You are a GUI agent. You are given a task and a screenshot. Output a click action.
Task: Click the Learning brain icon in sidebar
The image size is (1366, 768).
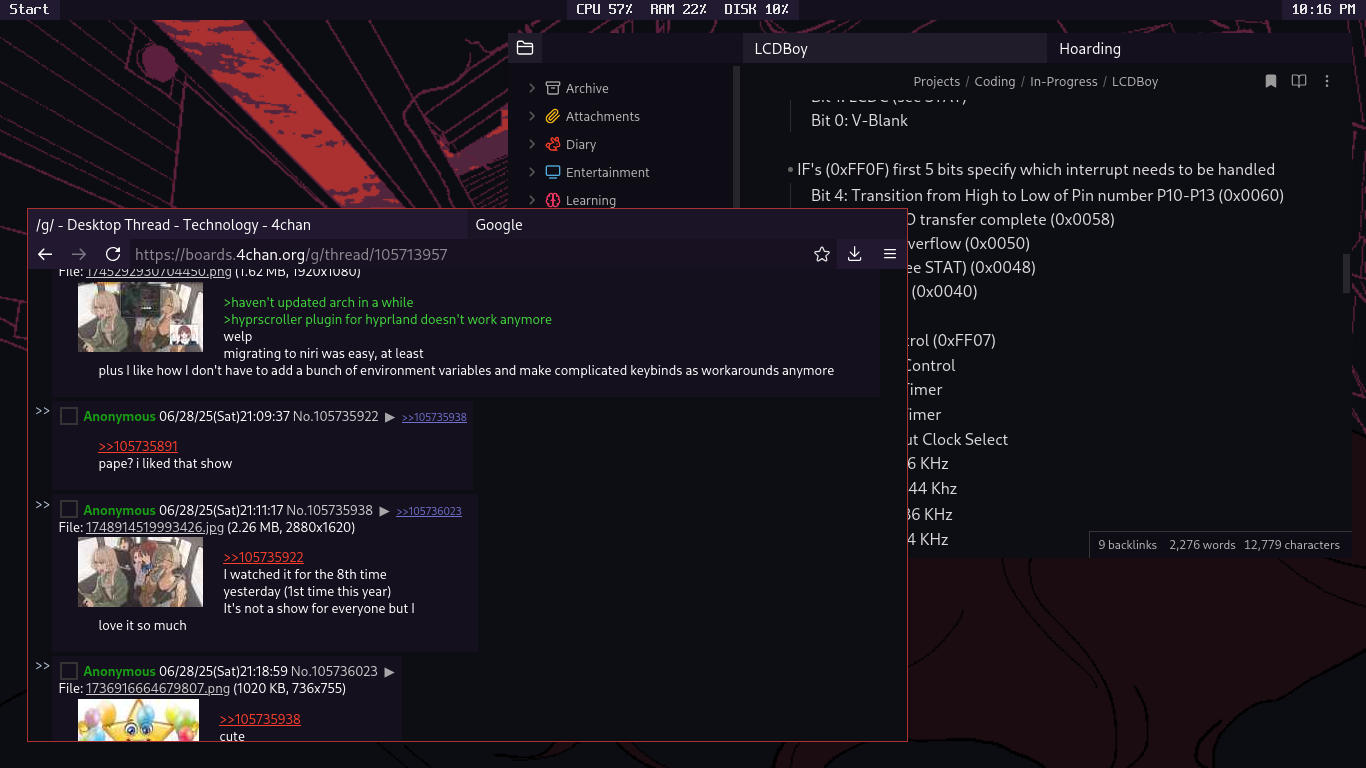tap(553, 200)
